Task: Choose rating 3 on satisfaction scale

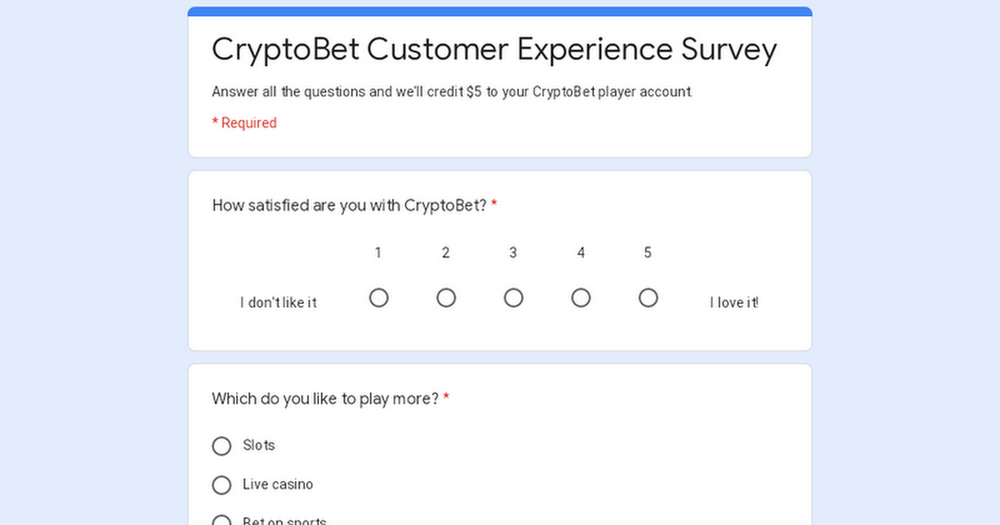Action: click(x=513, y=298)
